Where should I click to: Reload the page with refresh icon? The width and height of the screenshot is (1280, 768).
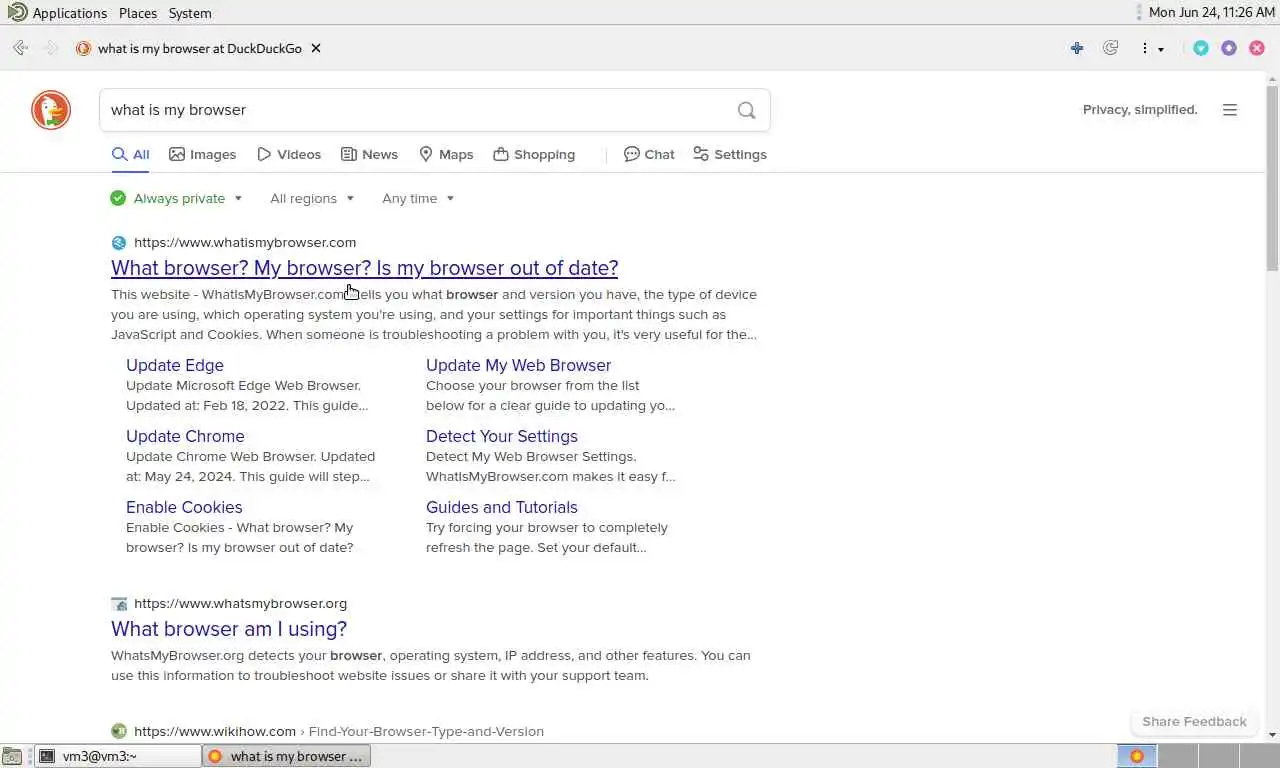click(x=1110, y=48)
